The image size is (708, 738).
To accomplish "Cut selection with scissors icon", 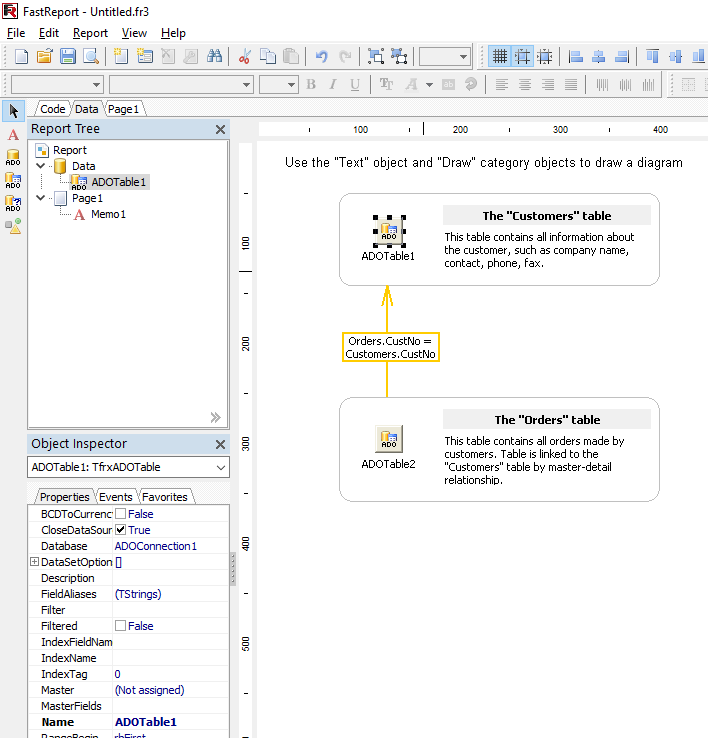I will (x=244, y=56).
